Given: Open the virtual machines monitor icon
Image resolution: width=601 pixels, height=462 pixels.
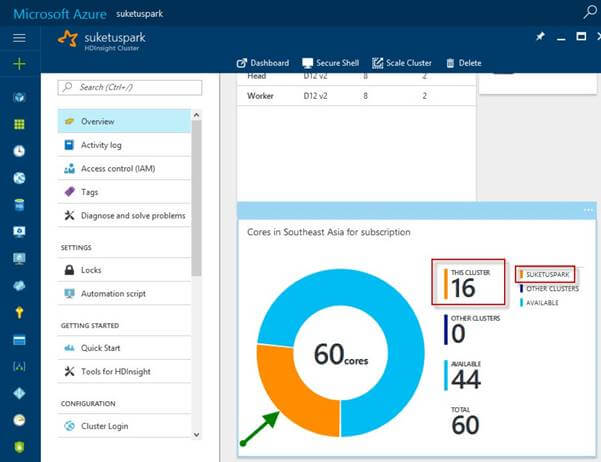Looking at the screenshot, I should [x=19, y=258].
